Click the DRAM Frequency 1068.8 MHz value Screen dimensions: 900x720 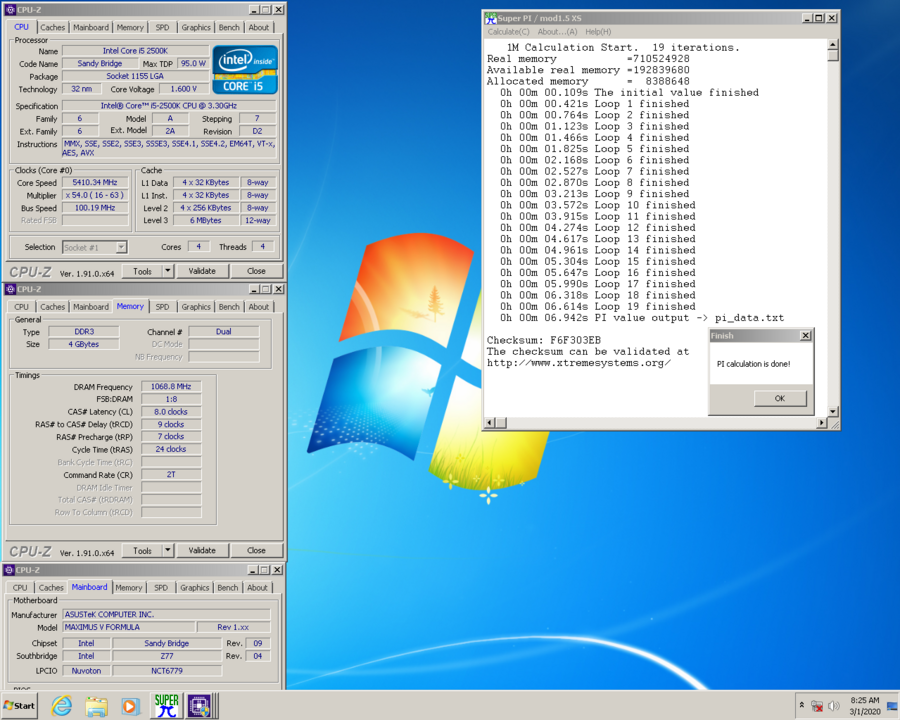[x=171, y=386]
